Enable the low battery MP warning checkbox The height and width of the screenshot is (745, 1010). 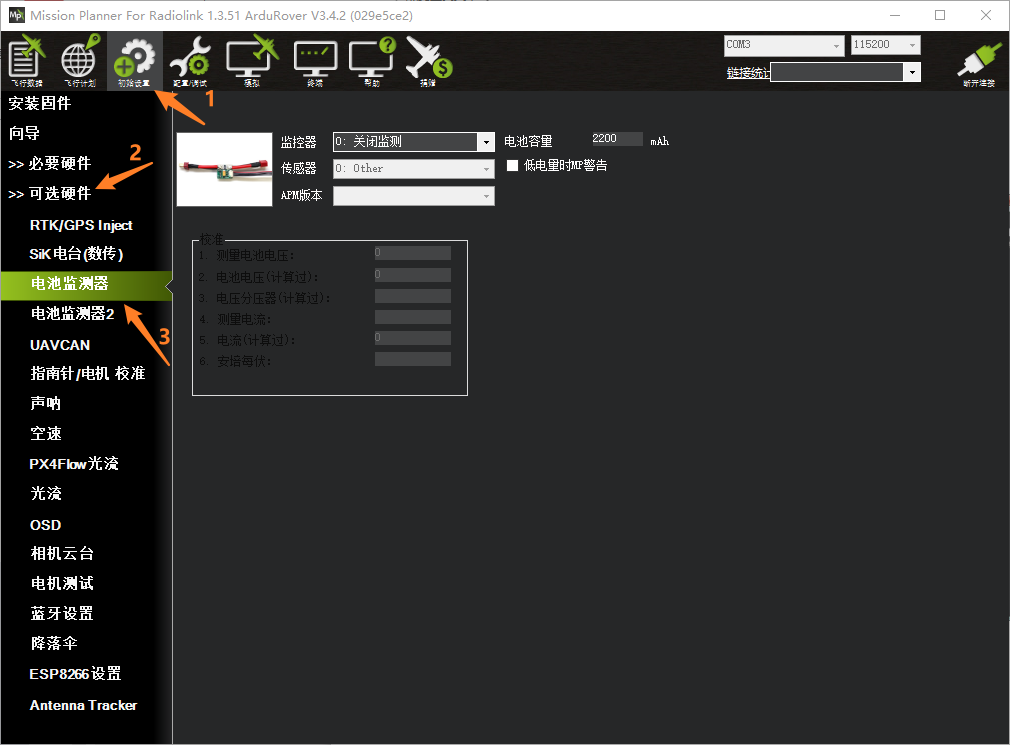[x=512, y=165]
